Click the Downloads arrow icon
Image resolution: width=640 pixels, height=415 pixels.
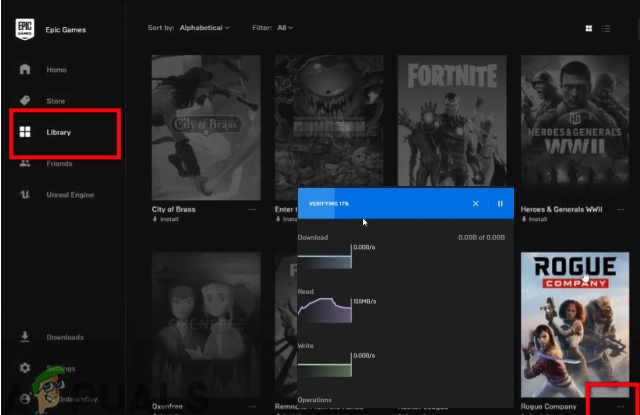coord(25,337)
